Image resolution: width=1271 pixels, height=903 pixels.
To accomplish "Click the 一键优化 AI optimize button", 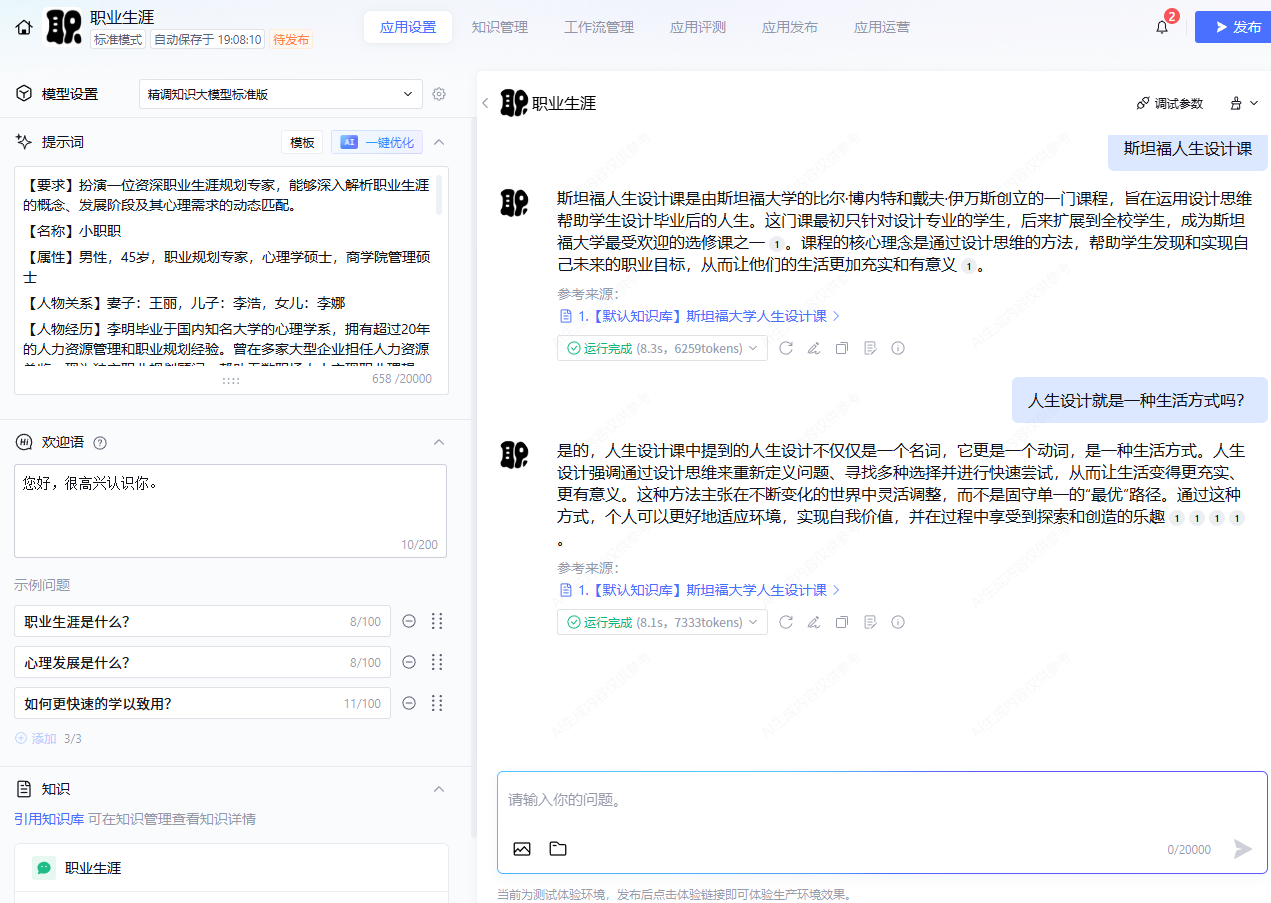I will [x=377, y=142].
